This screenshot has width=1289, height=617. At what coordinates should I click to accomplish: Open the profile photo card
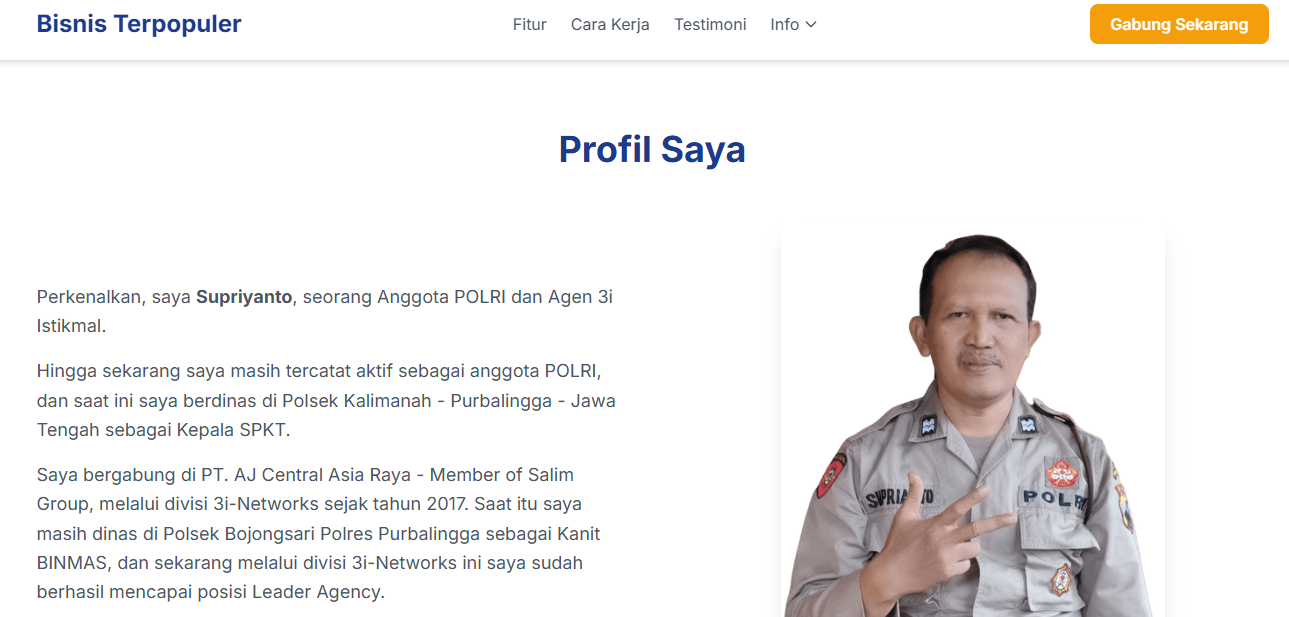[973, 420]
